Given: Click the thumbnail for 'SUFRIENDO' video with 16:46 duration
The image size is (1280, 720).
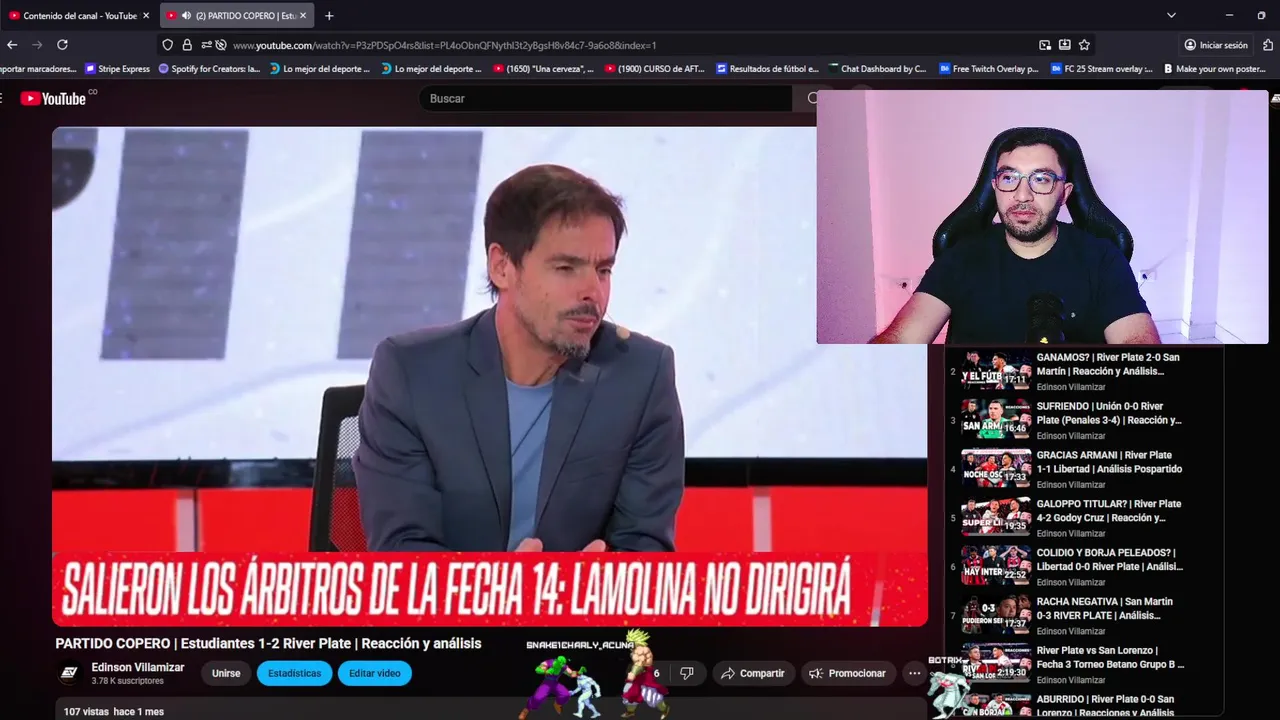Looking at the screenshot, I should point(996,420).
